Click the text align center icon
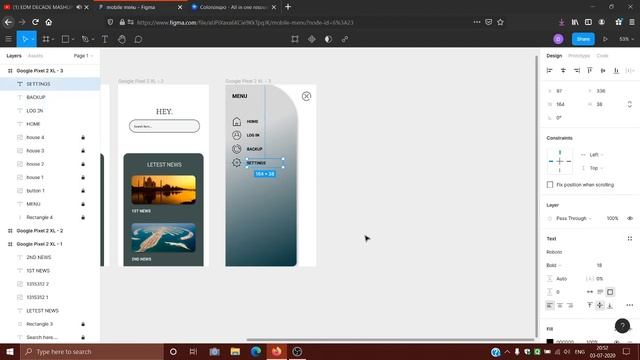Image resolution: width=640 pixels, height=360 pixels. (x=560, y=305)
